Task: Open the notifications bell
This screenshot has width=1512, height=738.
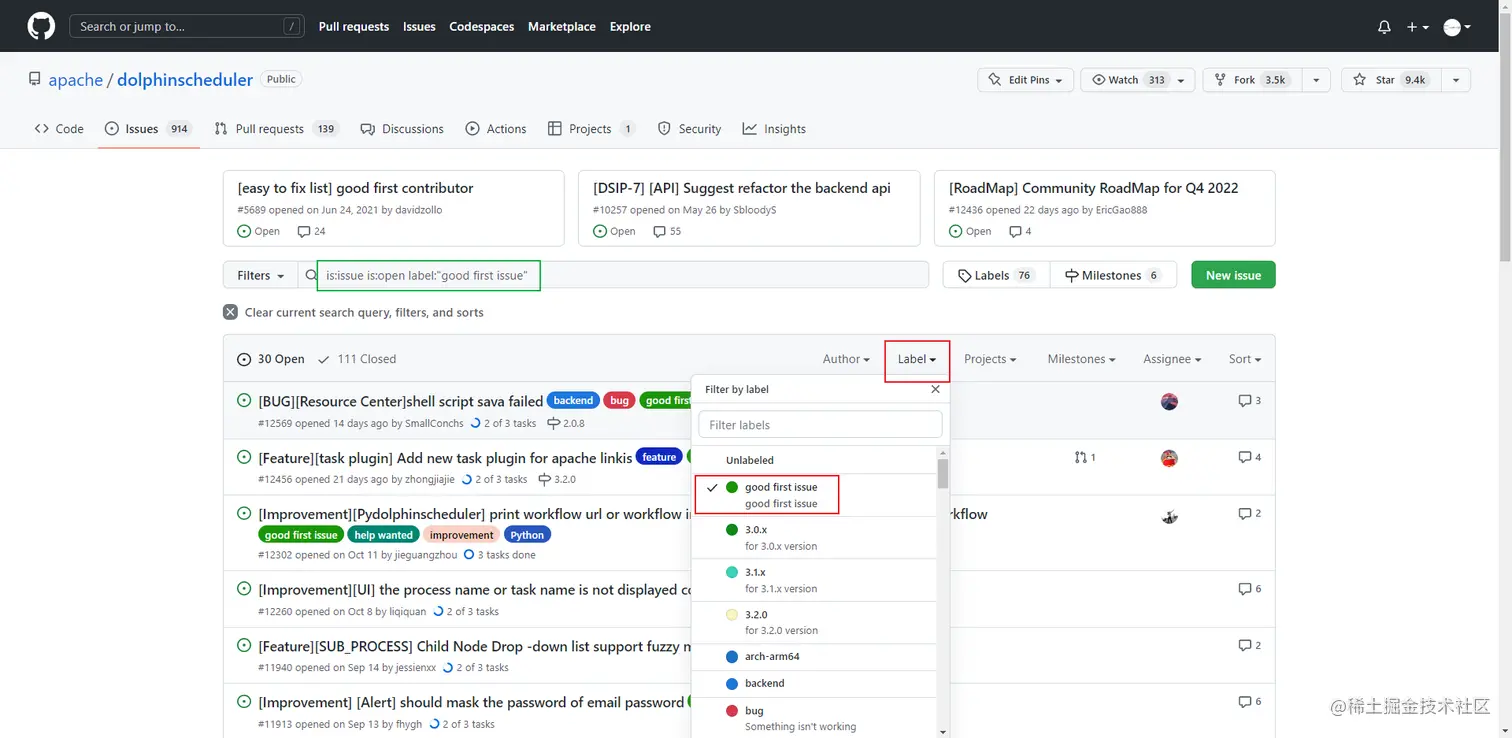Action: tap(1384, 27)
